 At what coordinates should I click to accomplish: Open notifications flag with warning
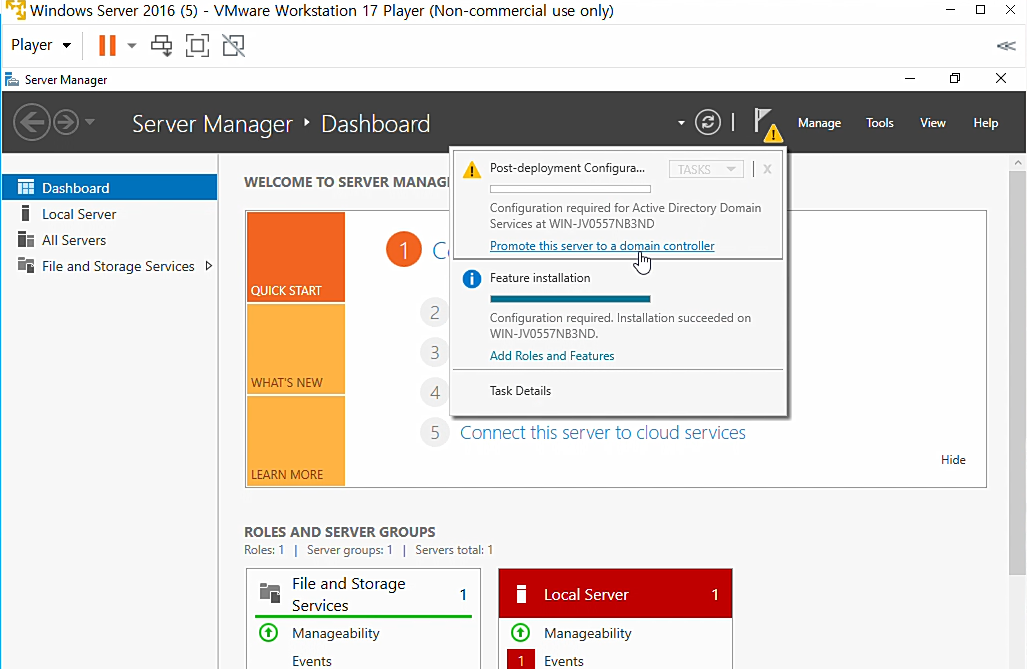point(766,124)
